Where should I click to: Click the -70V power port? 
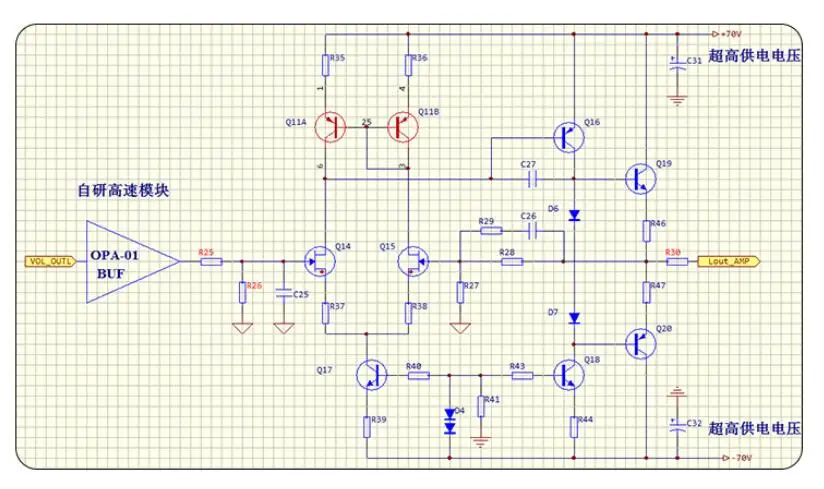(737, 458)
